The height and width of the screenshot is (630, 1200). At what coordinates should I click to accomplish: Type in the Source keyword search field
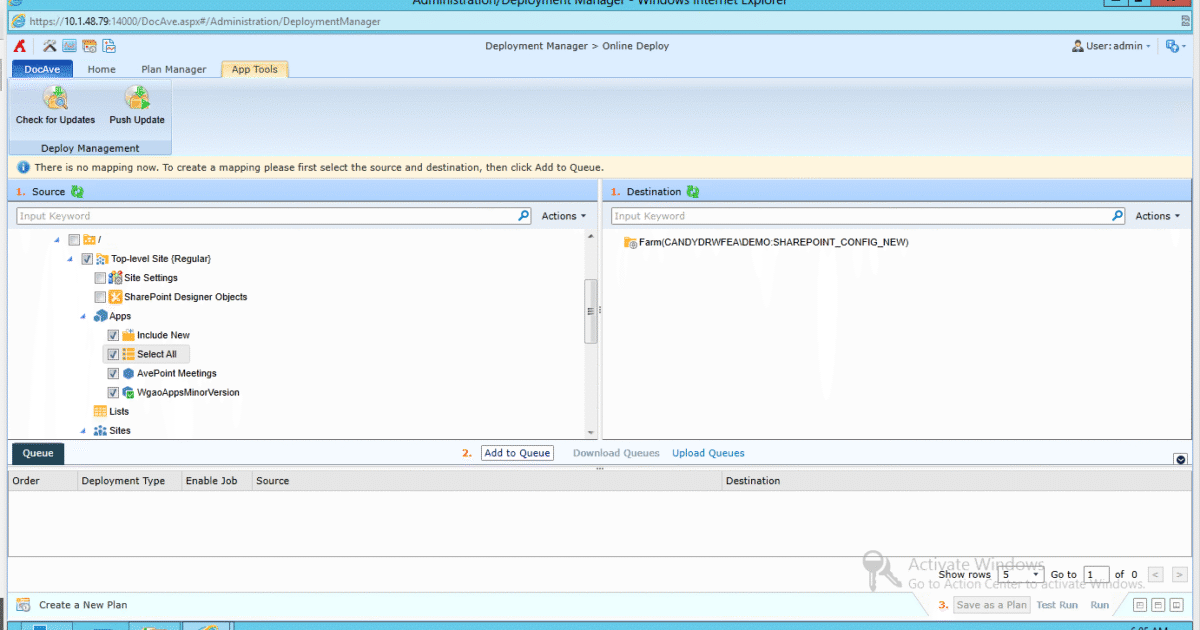(x=250, y=215)
